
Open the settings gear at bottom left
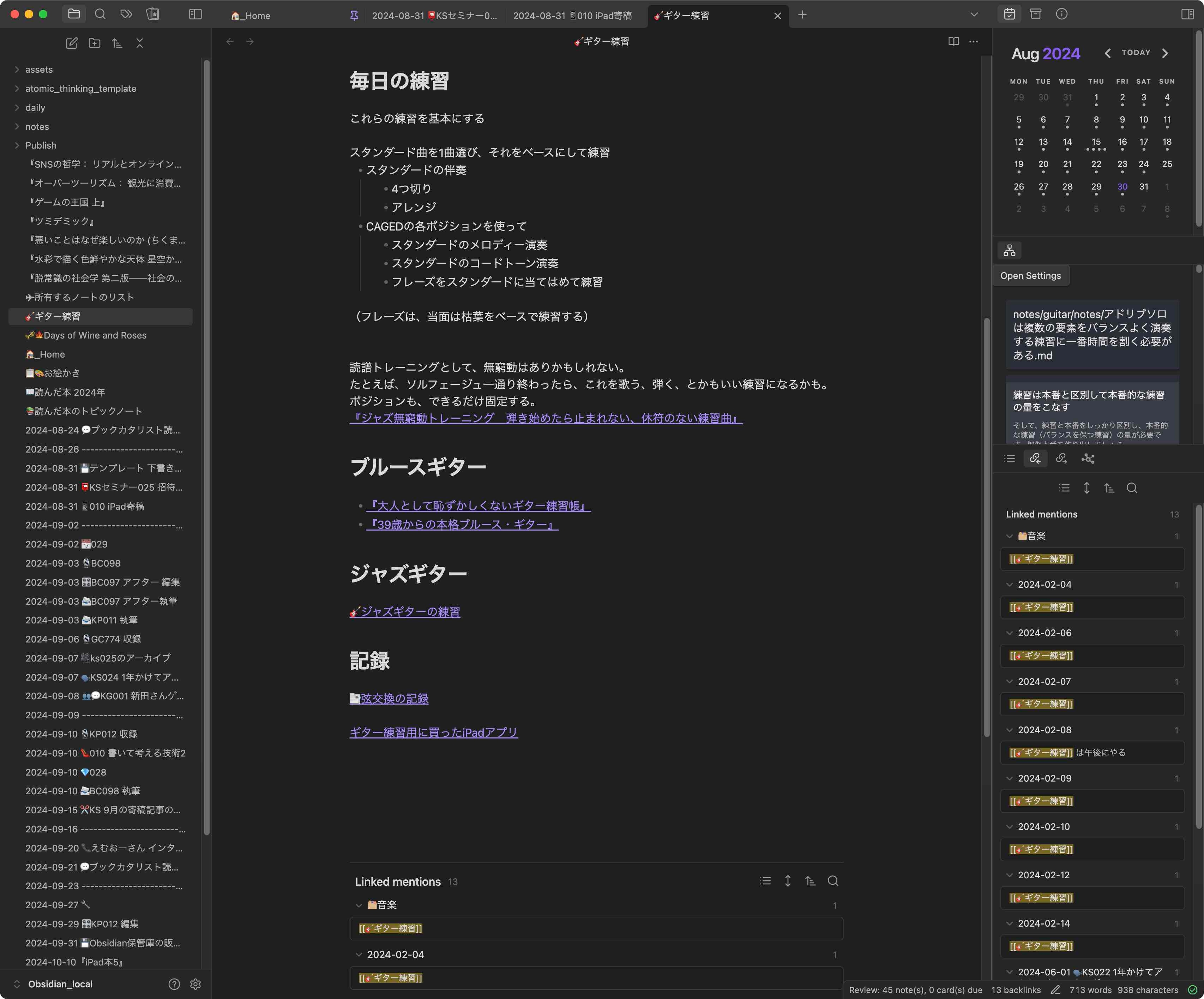point(195,984)
